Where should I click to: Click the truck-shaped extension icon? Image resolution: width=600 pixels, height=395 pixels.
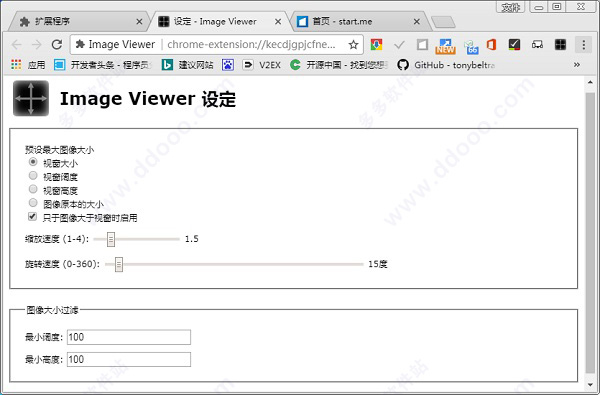pyautogui.click(x=537, y=45)
